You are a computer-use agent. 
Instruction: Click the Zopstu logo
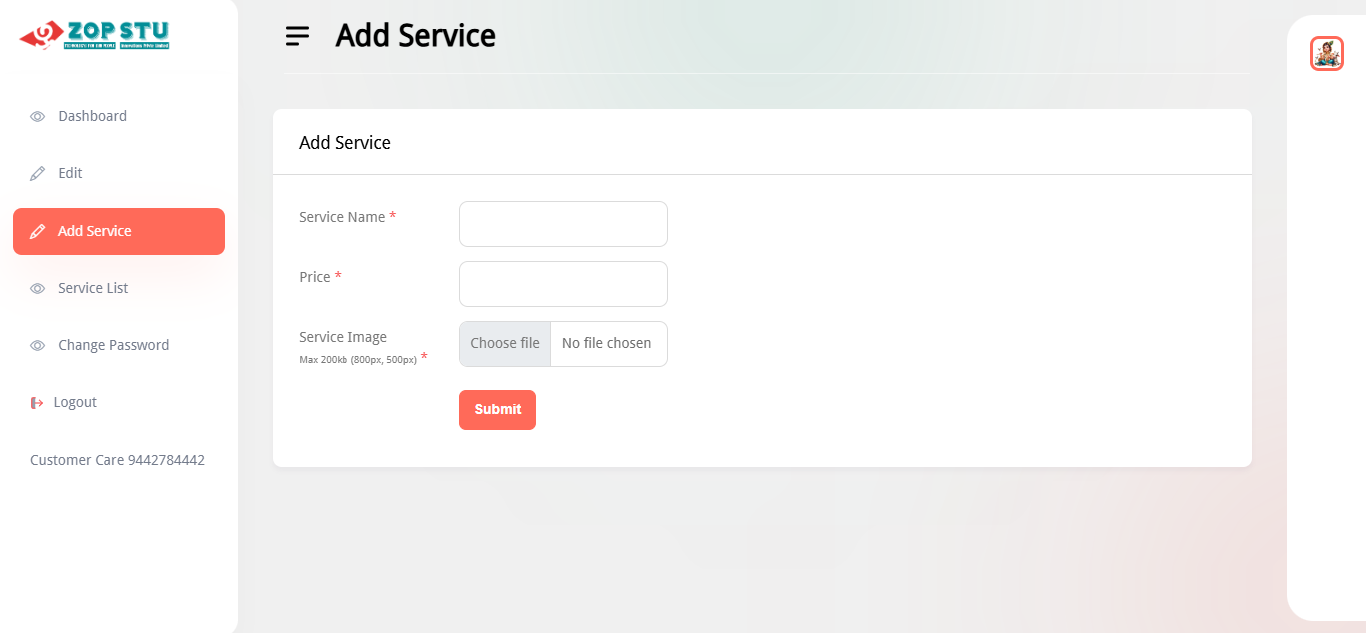point(95,35)
